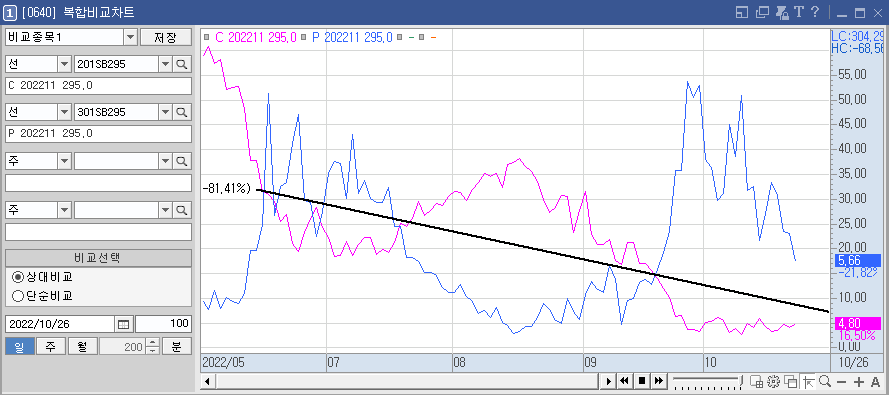Click the numbered 1 window badge

(10, 12)
